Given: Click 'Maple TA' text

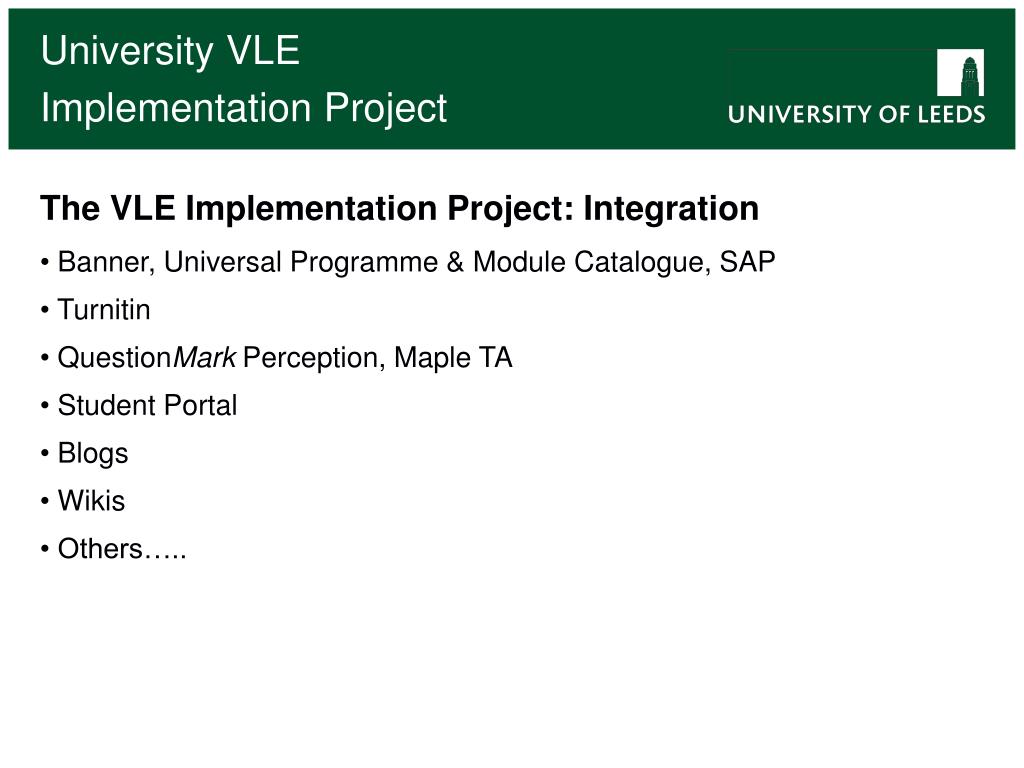Looking at the screenshot, I should point(453,358).
